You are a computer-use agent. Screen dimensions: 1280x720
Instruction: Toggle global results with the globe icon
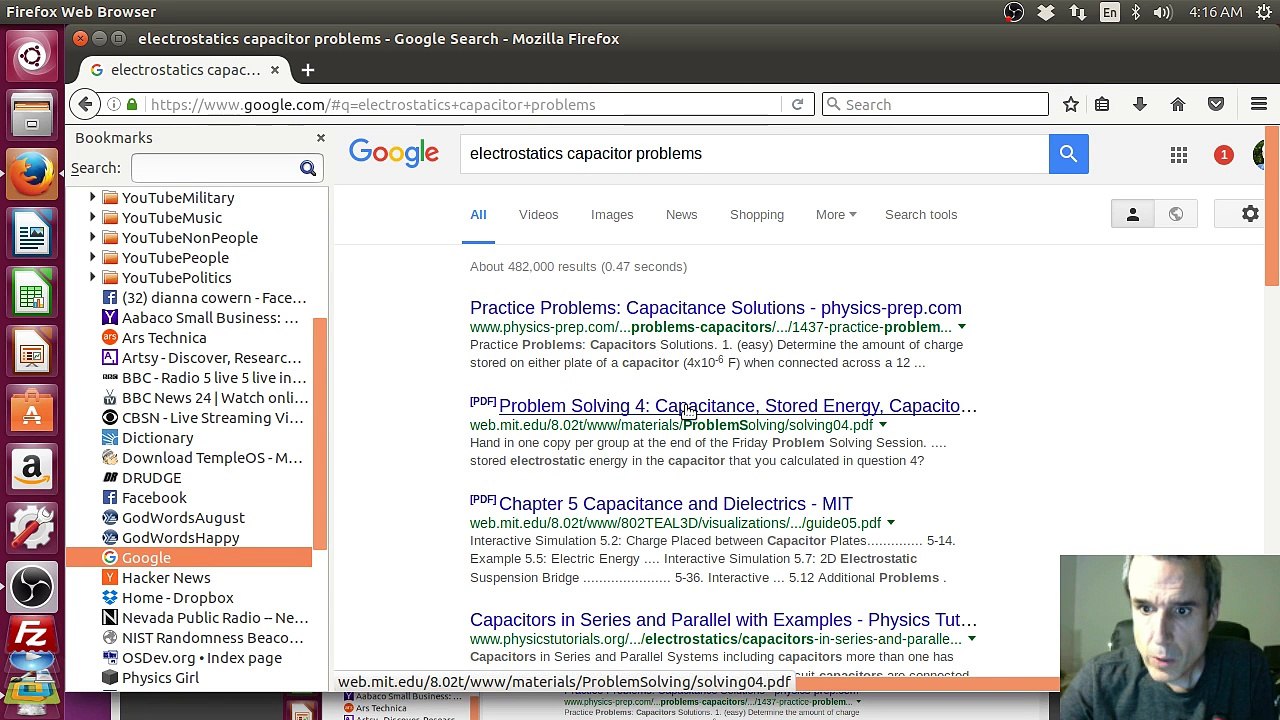point(1176,214)
